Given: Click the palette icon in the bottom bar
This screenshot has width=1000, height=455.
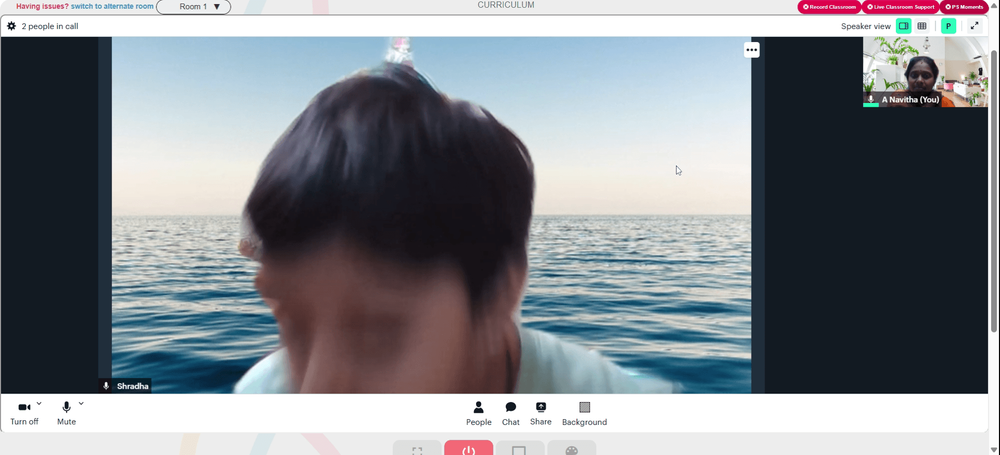Looking at the screenshot, I should click(571, 448).
